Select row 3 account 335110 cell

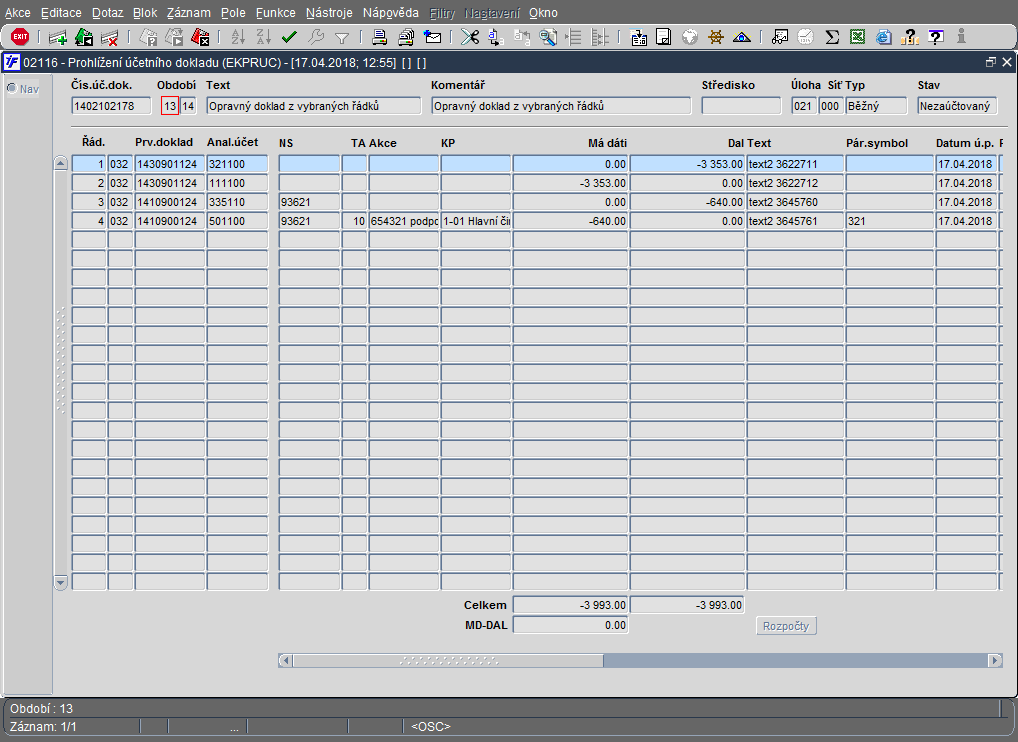pos(237,202)
